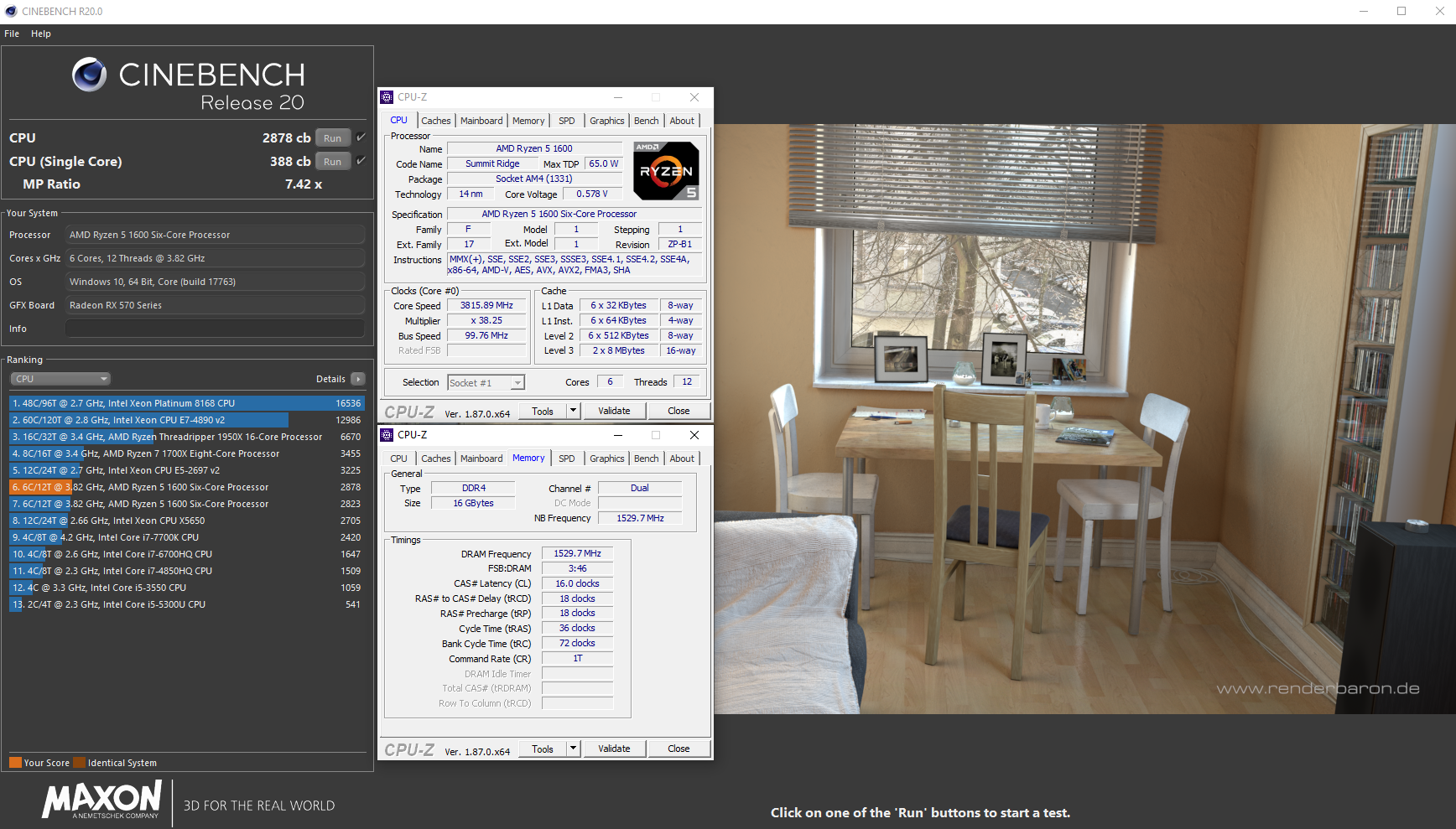Switch to Caches tab in lower CPU-Z
Viewport: 1456px width, 829px height.
click(435, 459)
